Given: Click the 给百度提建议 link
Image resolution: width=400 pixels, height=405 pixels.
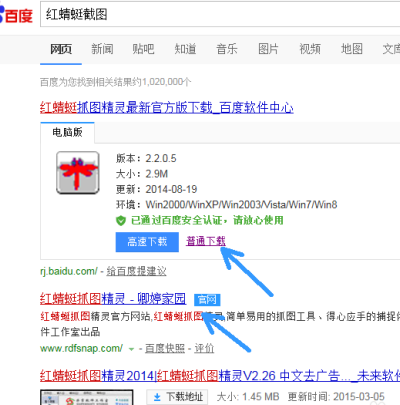Looking at the screenshot, I should coord(136,271).
